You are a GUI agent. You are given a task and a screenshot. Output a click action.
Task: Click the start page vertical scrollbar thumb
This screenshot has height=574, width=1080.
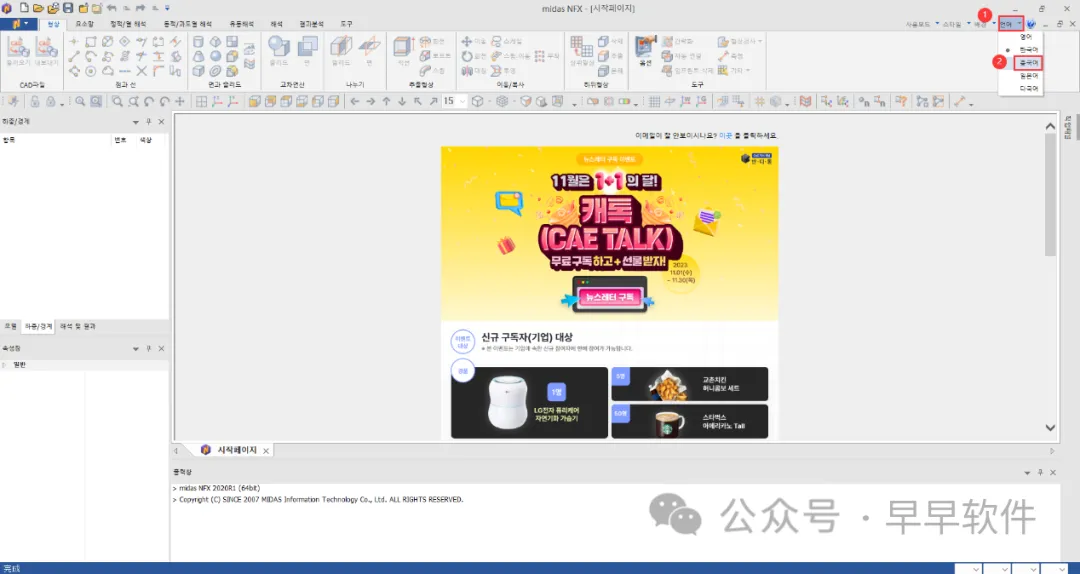[1050, 195]
